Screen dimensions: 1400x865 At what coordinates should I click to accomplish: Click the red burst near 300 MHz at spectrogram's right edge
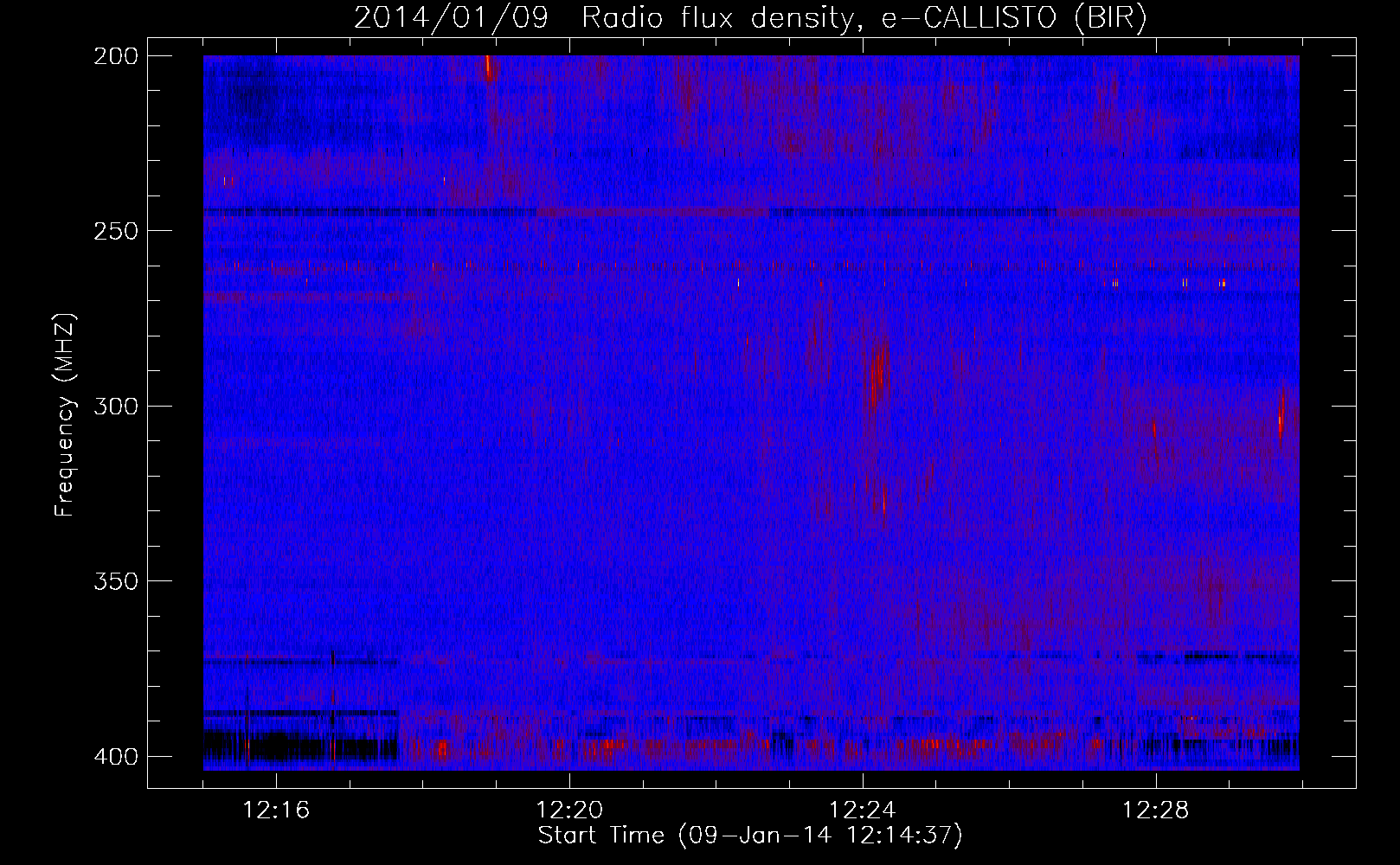point(1281,415)
